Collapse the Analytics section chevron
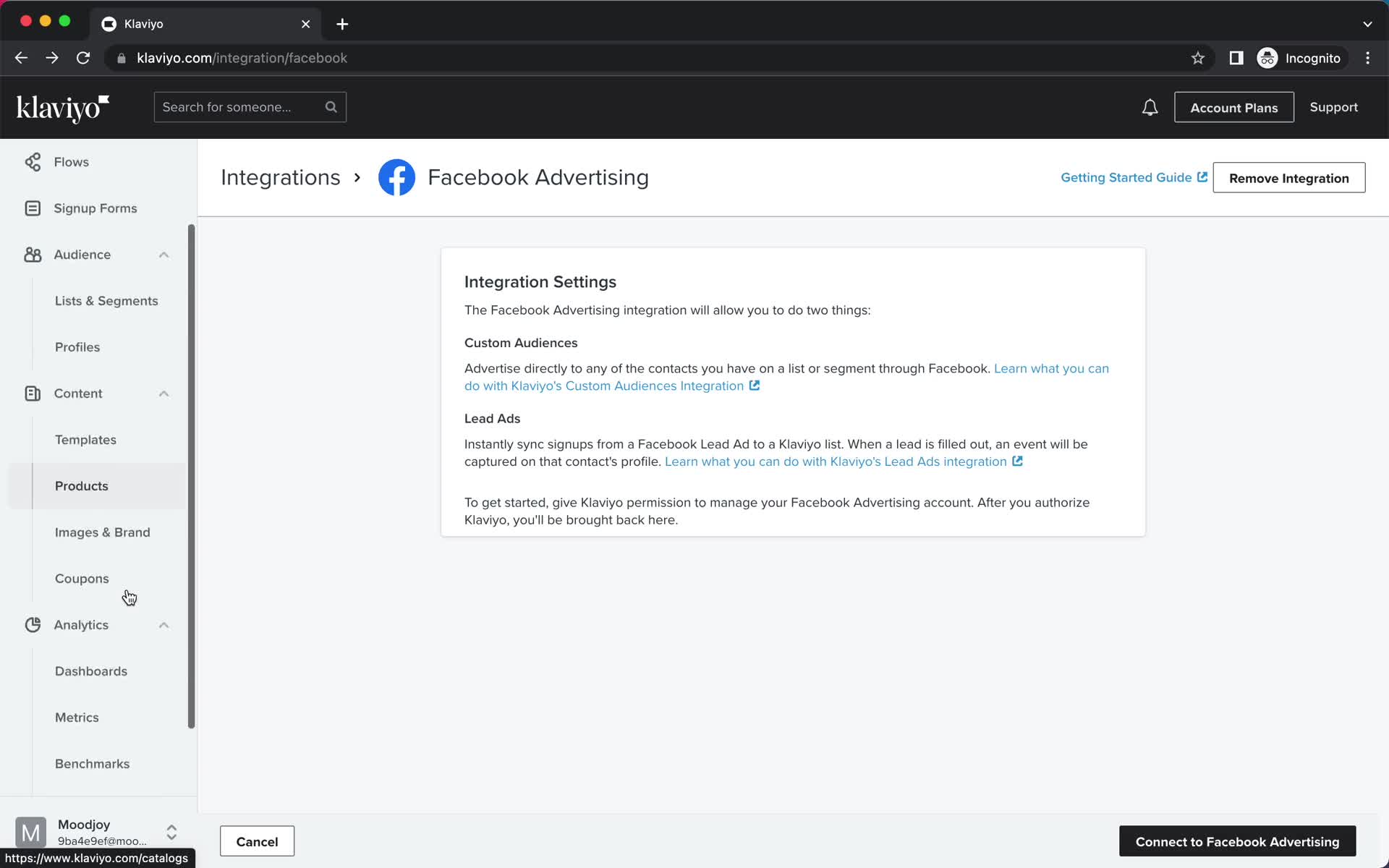Screen dimensions: 1389x868 click(x=163, y=625)
